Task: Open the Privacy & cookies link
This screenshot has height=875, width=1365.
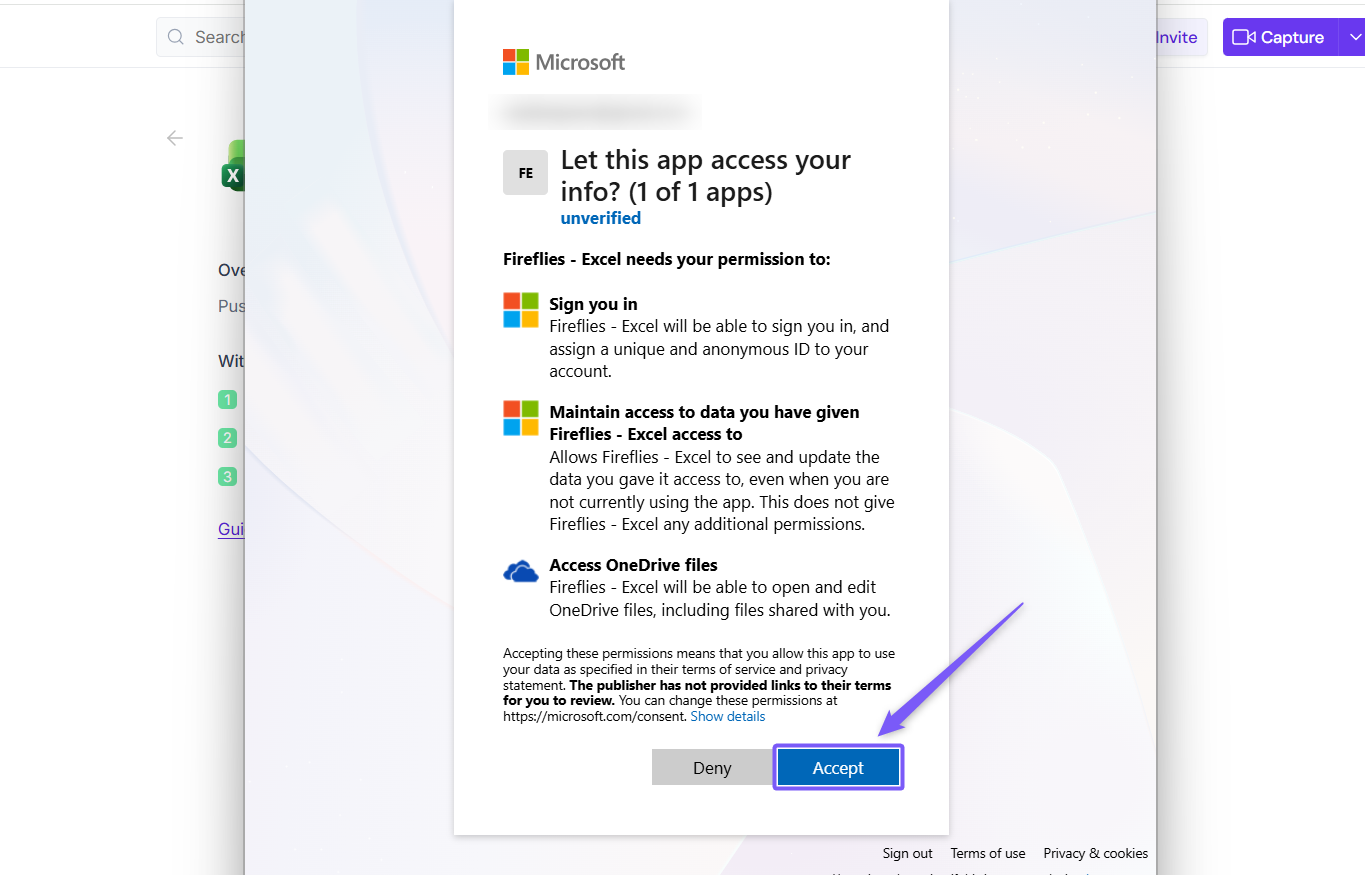Action: [1095, 853]
